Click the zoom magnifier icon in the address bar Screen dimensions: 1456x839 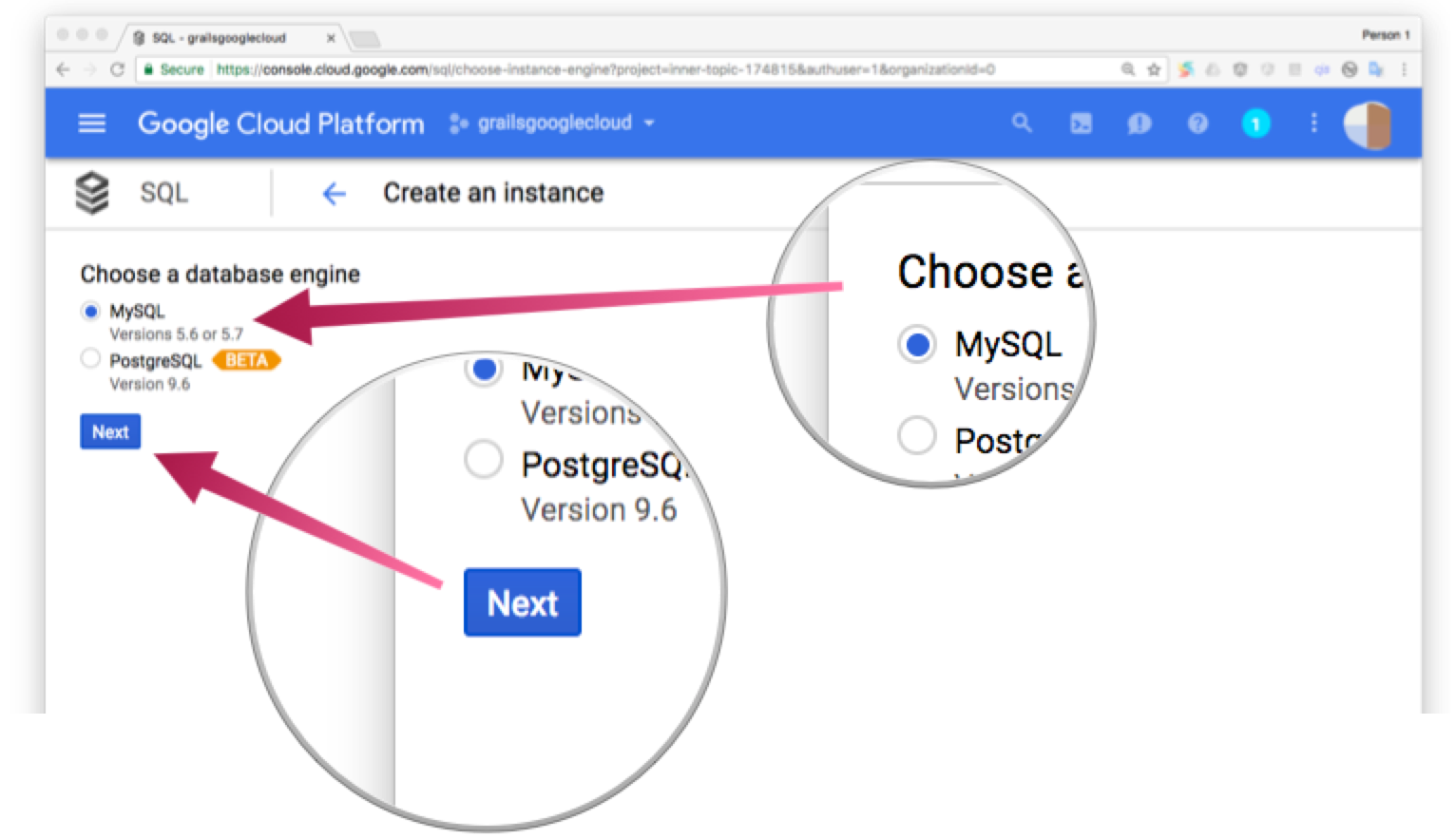(1128, 69)
